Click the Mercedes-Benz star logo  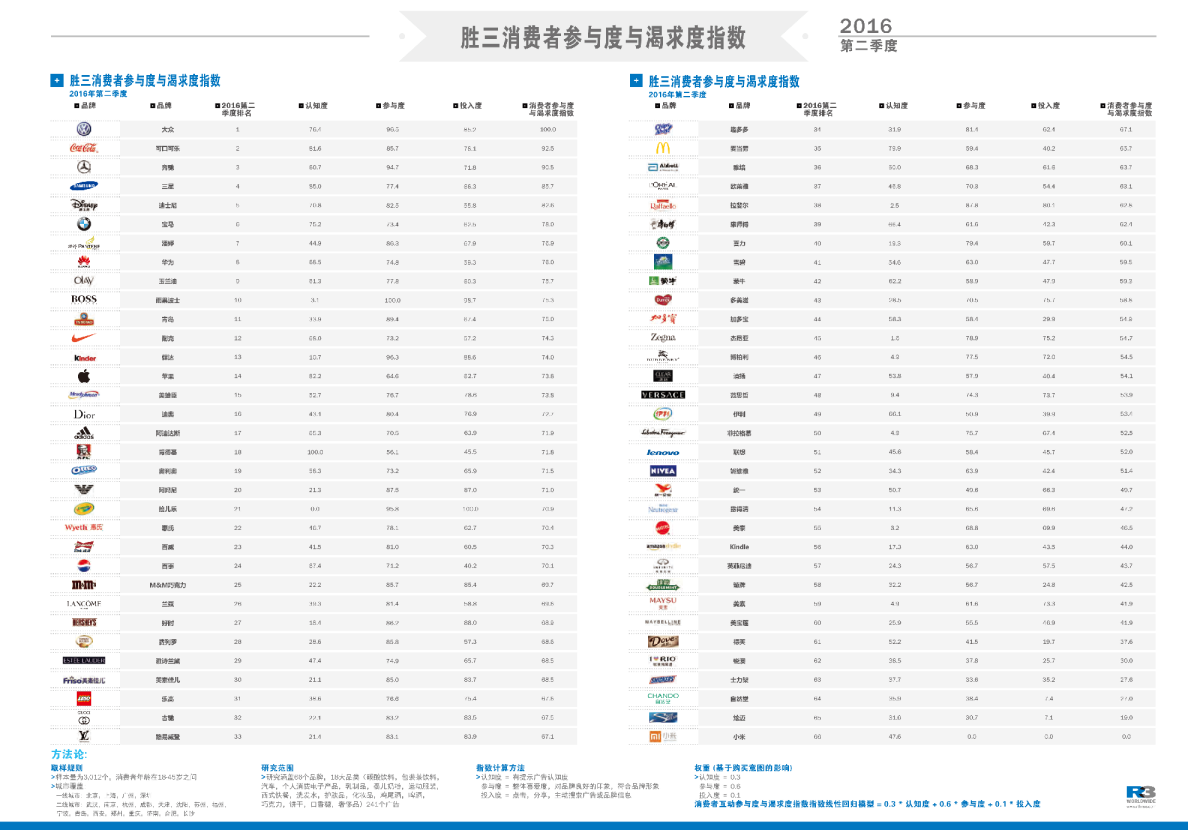(x=84, y=167)
